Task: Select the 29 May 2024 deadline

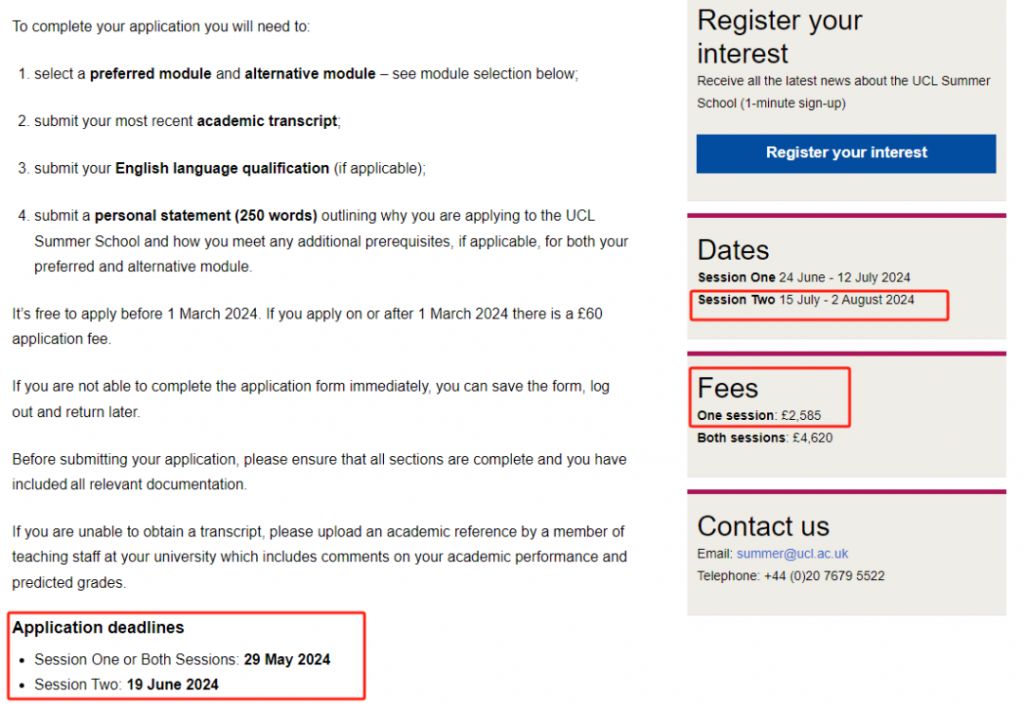Action: click(x=287, y=659)
